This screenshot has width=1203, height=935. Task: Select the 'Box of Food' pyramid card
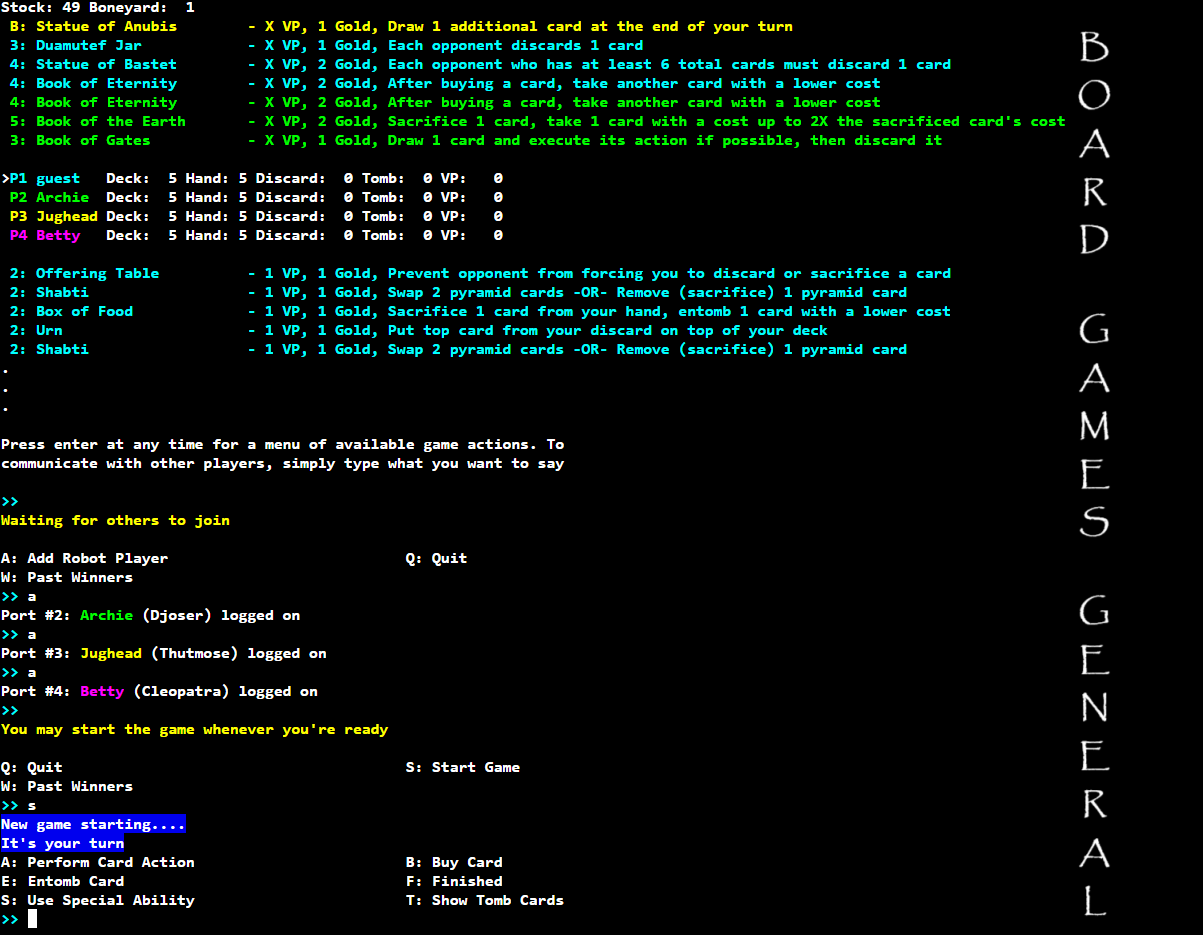tap(85, 311)
